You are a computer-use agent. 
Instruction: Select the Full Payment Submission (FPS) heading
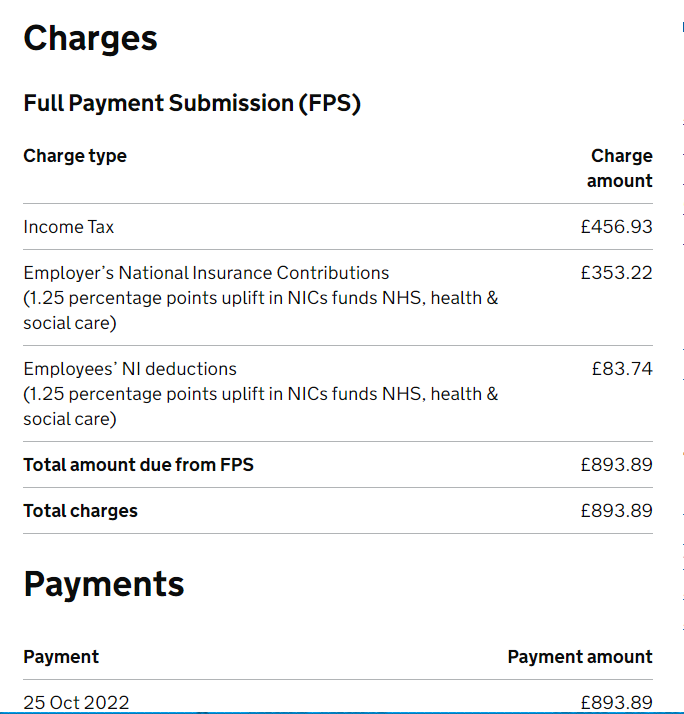click(192, 103)
